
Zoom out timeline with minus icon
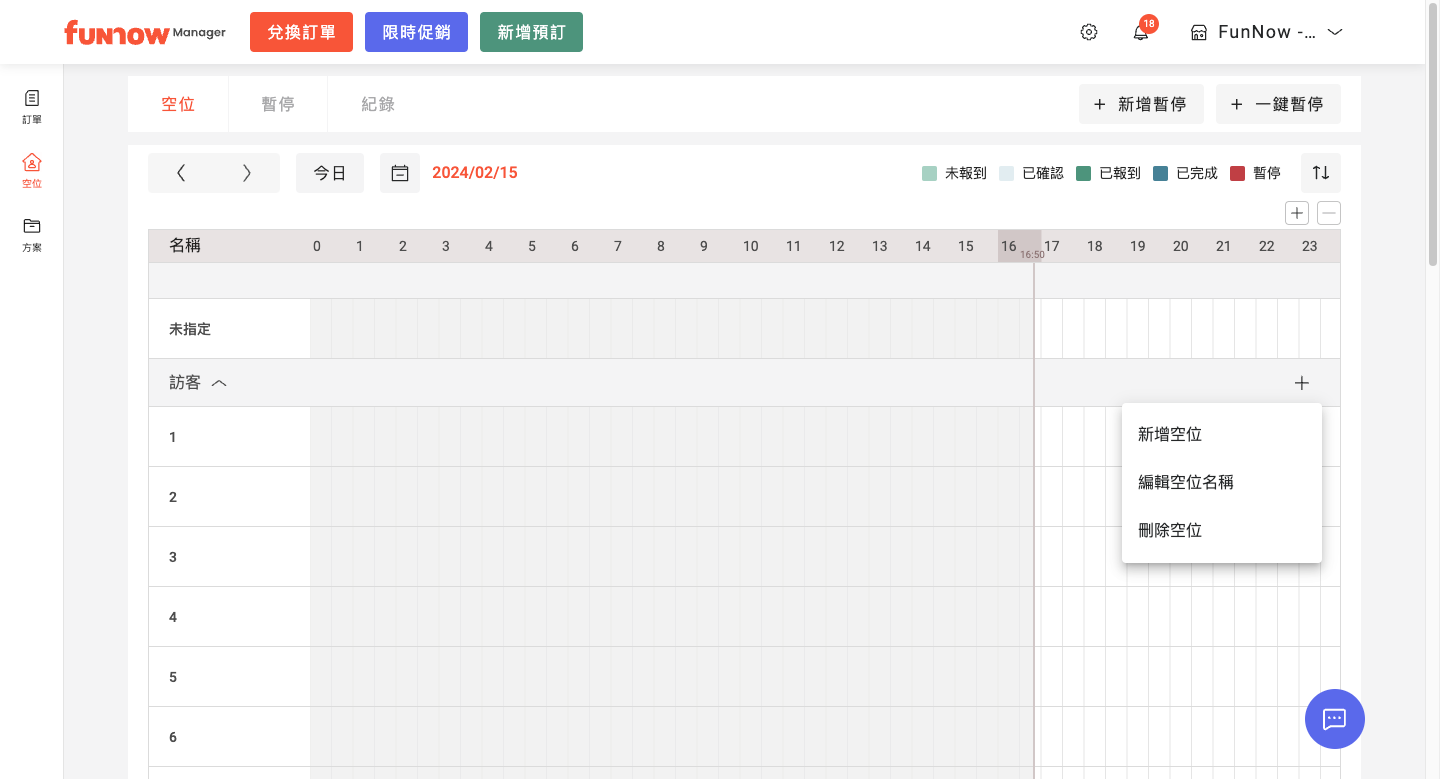pos(1329,213)
